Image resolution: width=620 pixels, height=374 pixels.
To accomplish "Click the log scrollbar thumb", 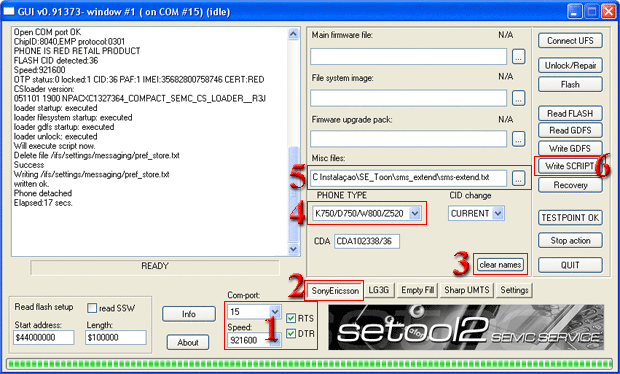I will pos(293,195).
